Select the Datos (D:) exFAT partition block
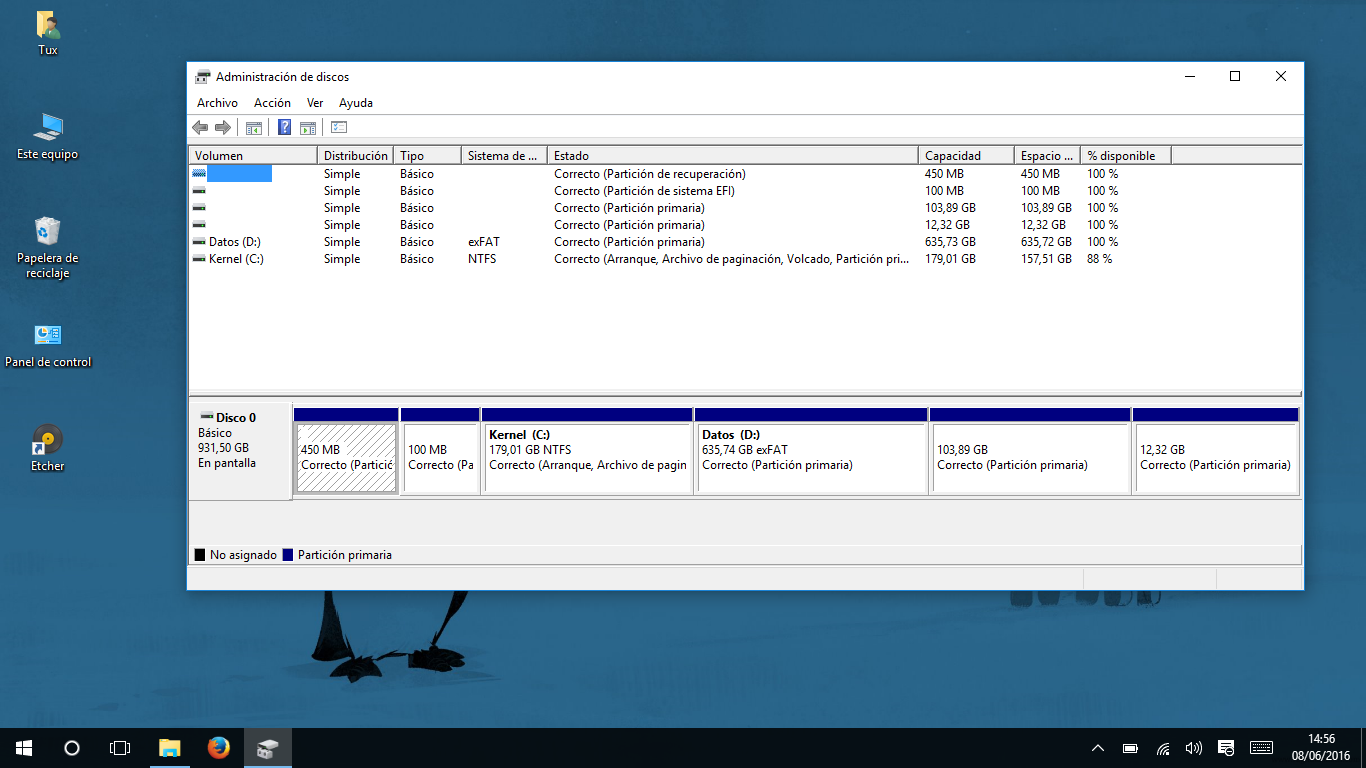The height and width of the screenshot is (768, 1366). click(x=810, y=455)
